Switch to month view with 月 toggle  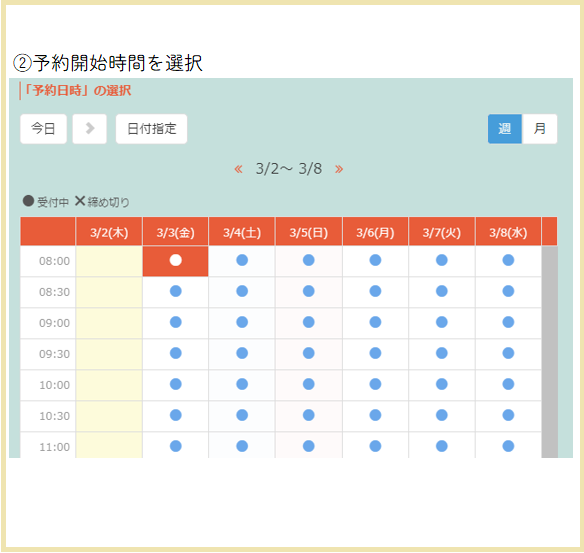coord(540,129)
